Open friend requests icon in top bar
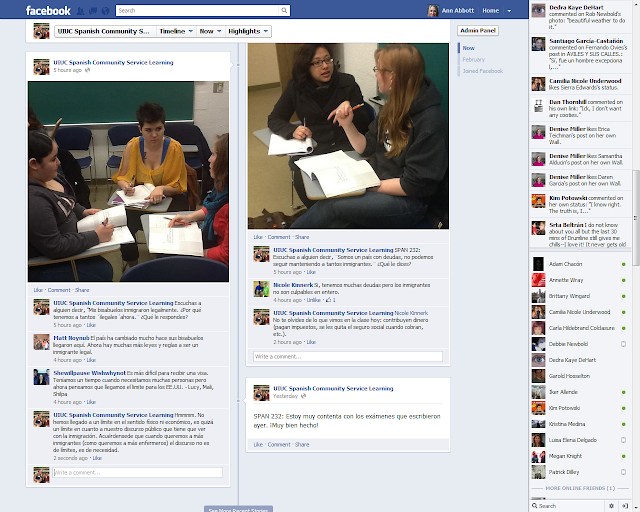This screenshot has width=640, height=512. click(x=80, y=11)
